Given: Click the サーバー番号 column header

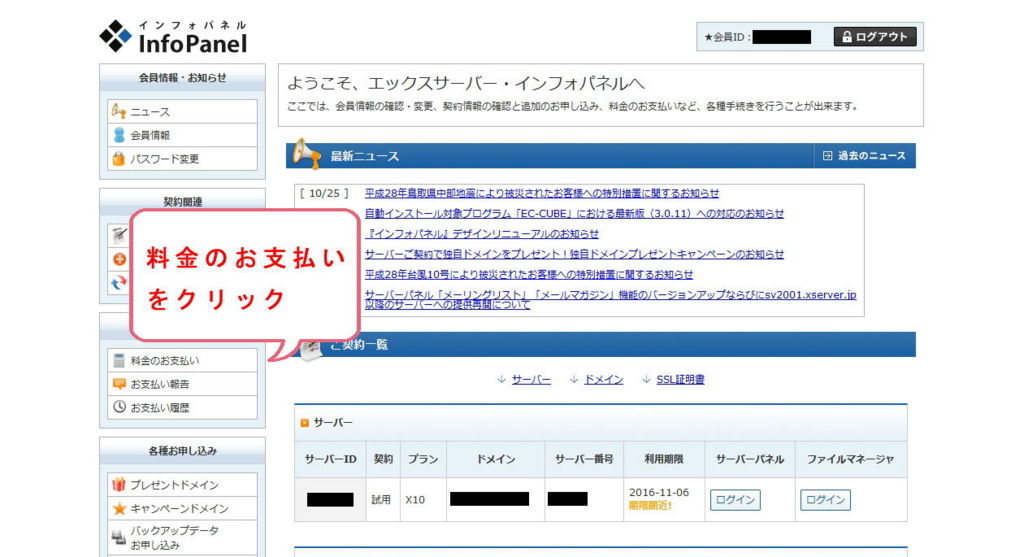Looking at the screenshot, I should point(584,459).
